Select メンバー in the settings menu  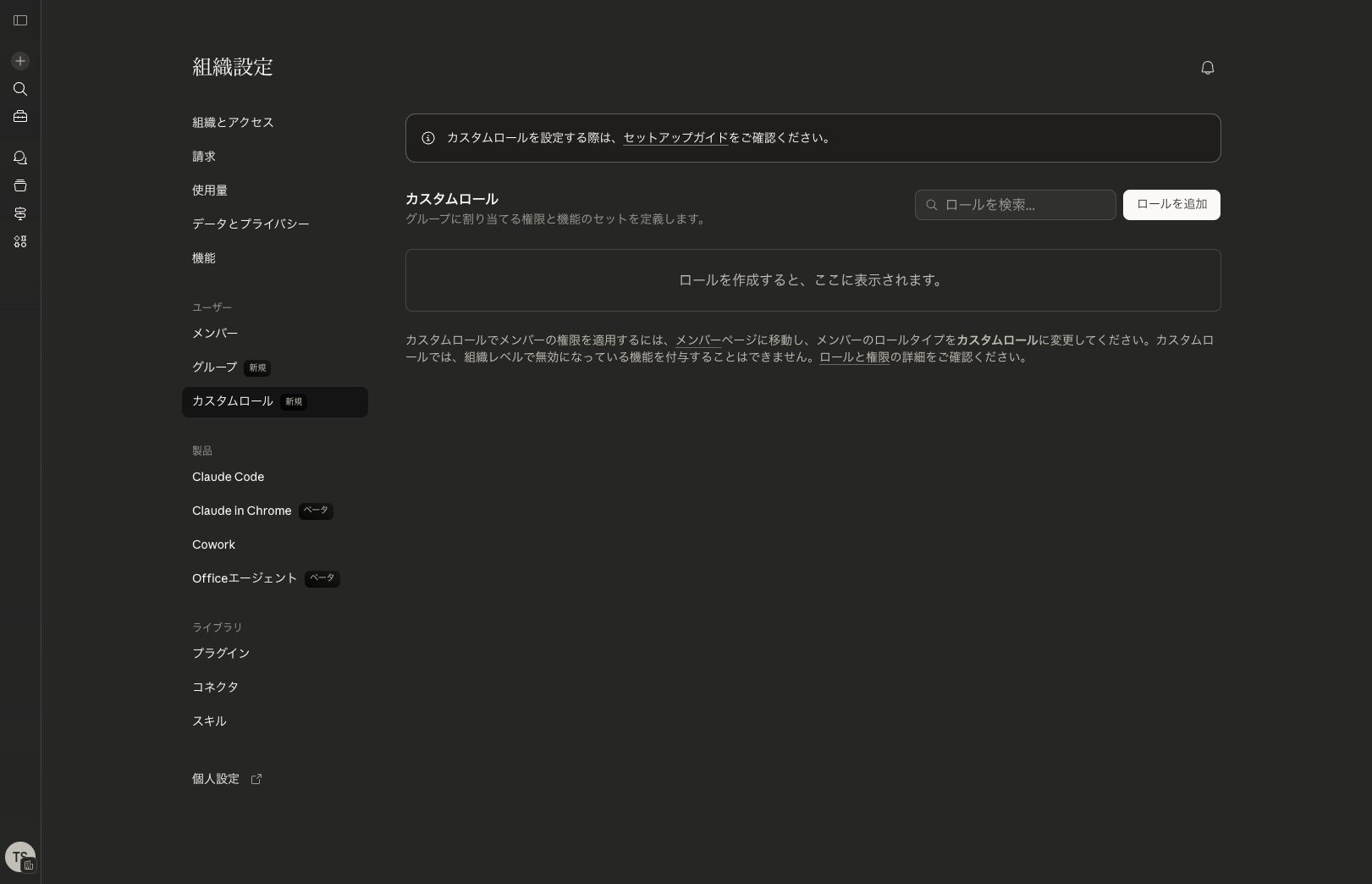pos(215,334)
